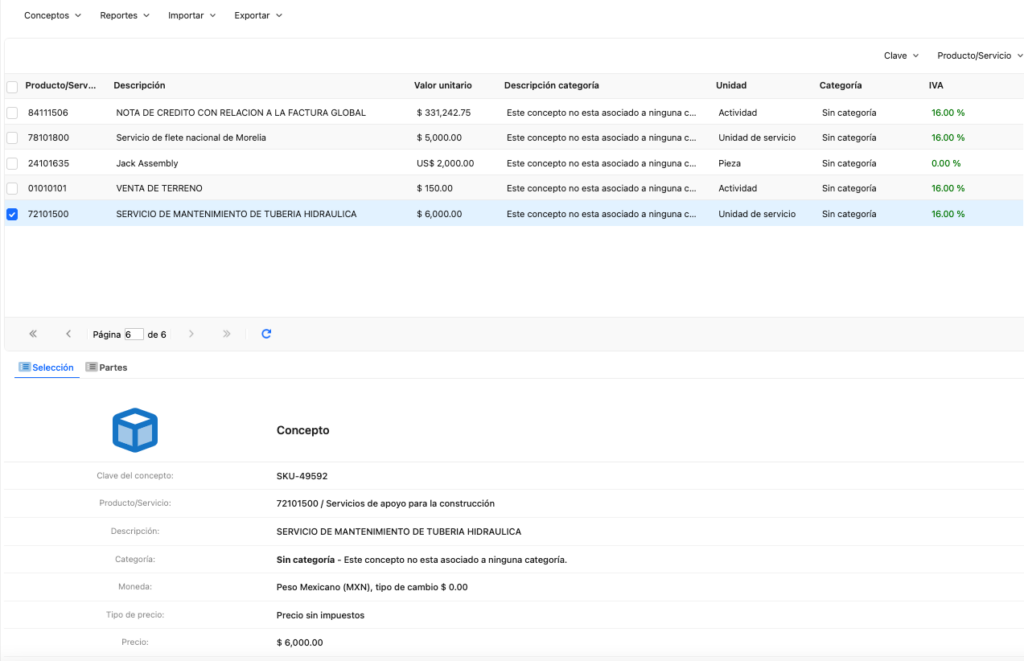Select the NOTA DE CREDITO description cell
Screen dimensions: 1024x661
pos(241,113)
